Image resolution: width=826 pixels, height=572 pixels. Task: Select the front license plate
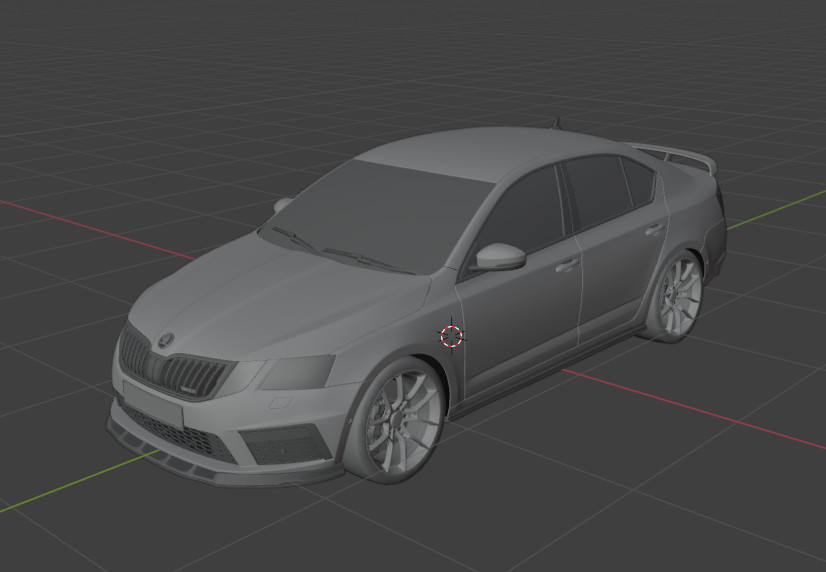153,403
